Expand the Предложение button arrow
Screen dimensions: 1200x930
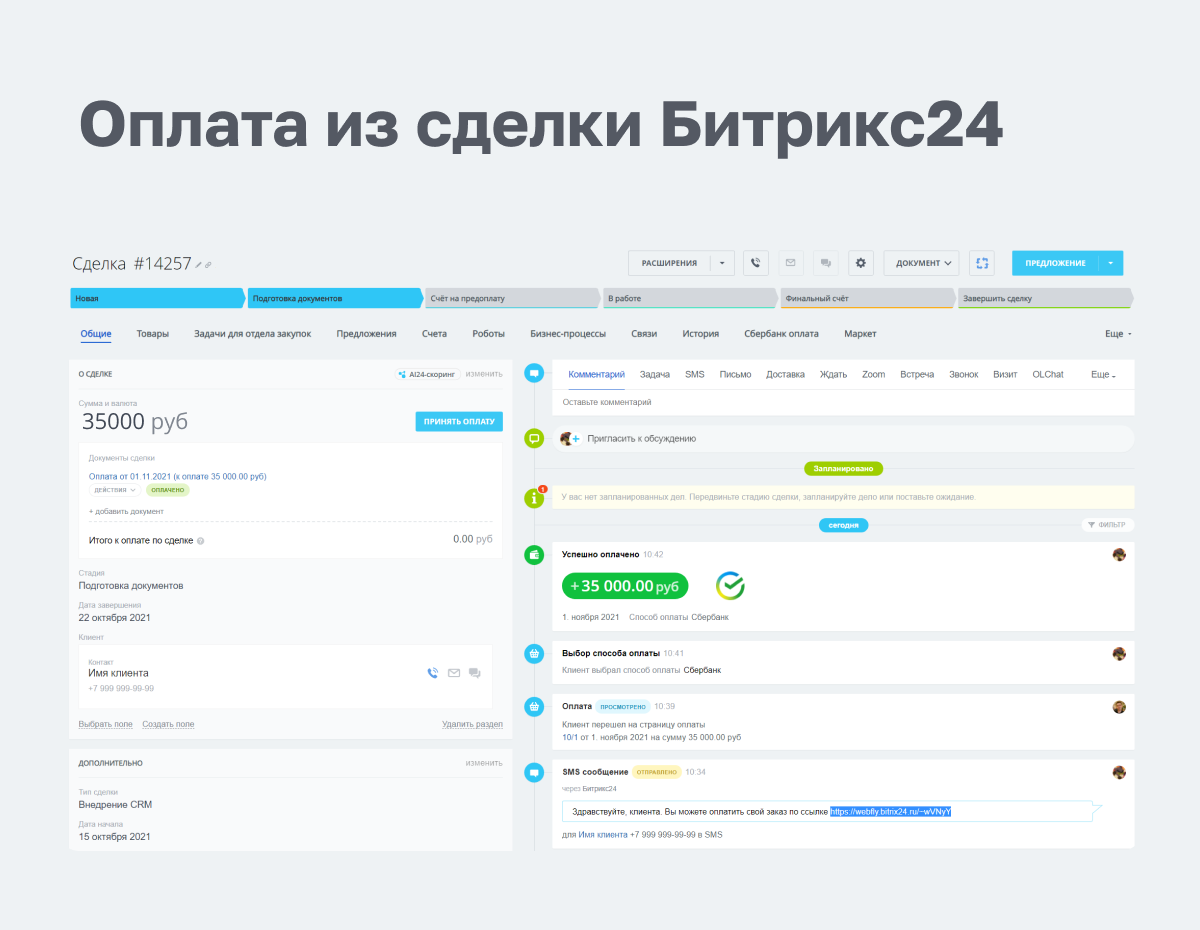[1111, 263]
